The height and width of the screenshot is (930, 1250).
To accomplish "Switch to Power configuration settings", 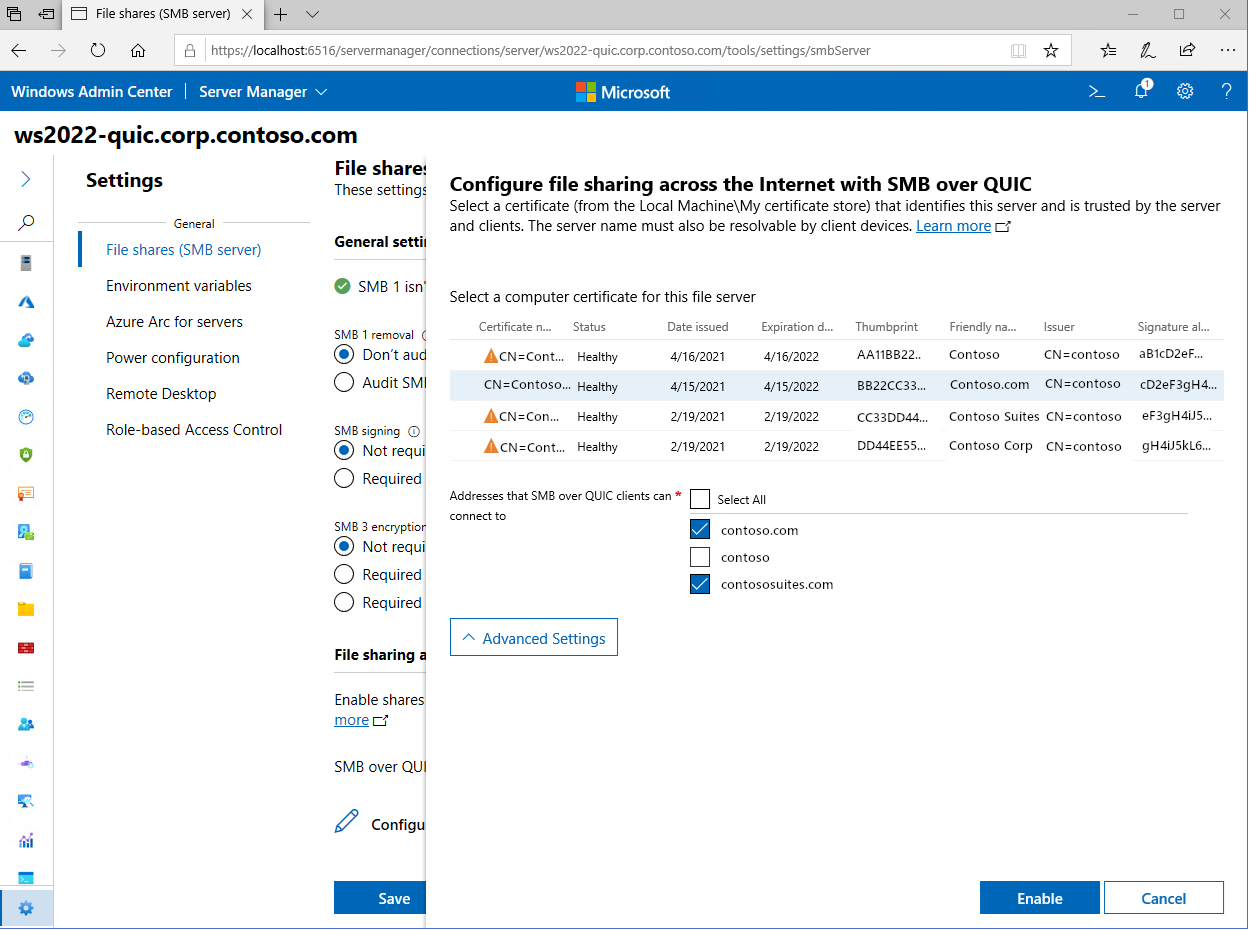I will (173, 357).
